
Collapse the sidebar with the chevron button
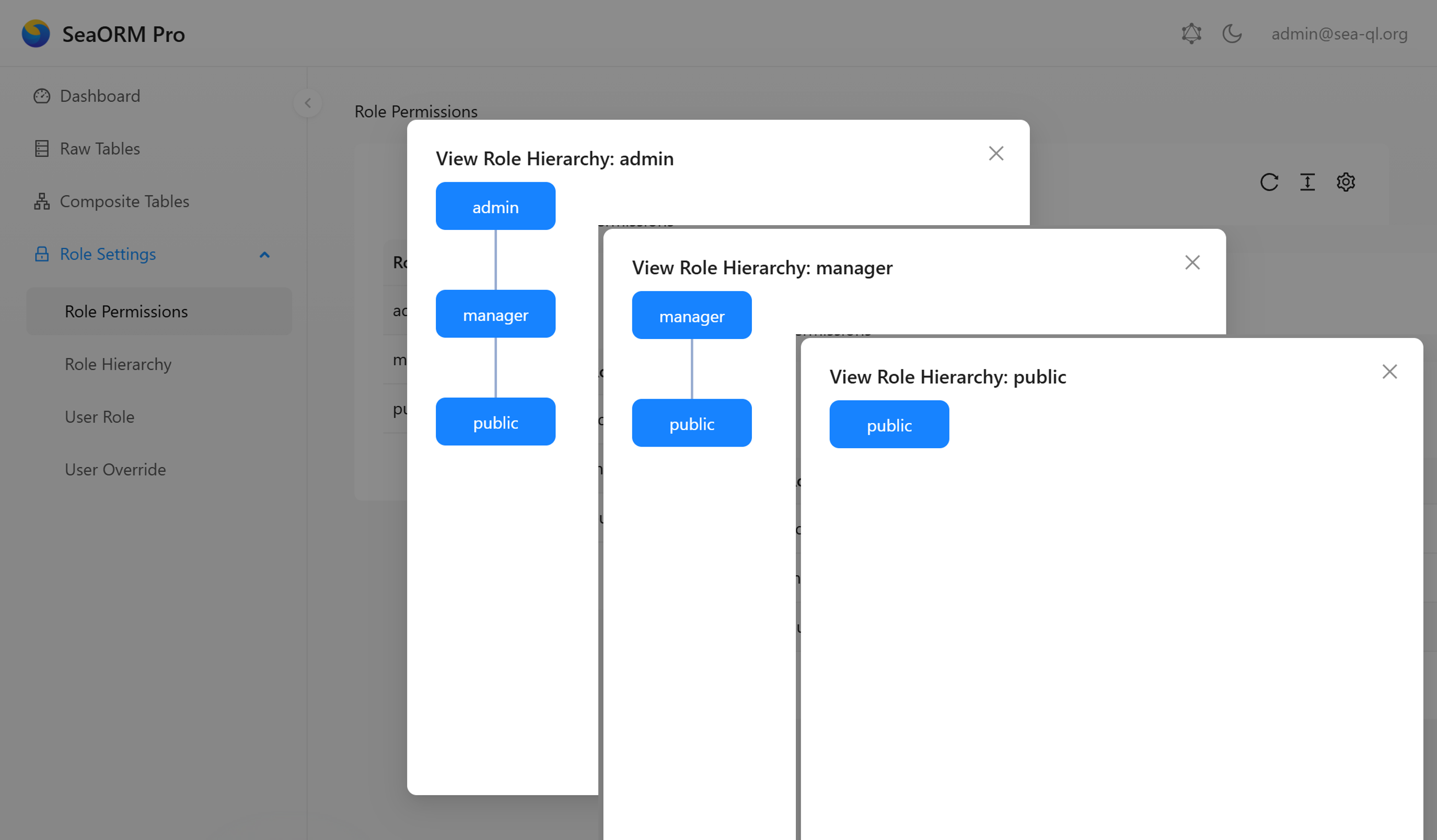pos(307,103)
